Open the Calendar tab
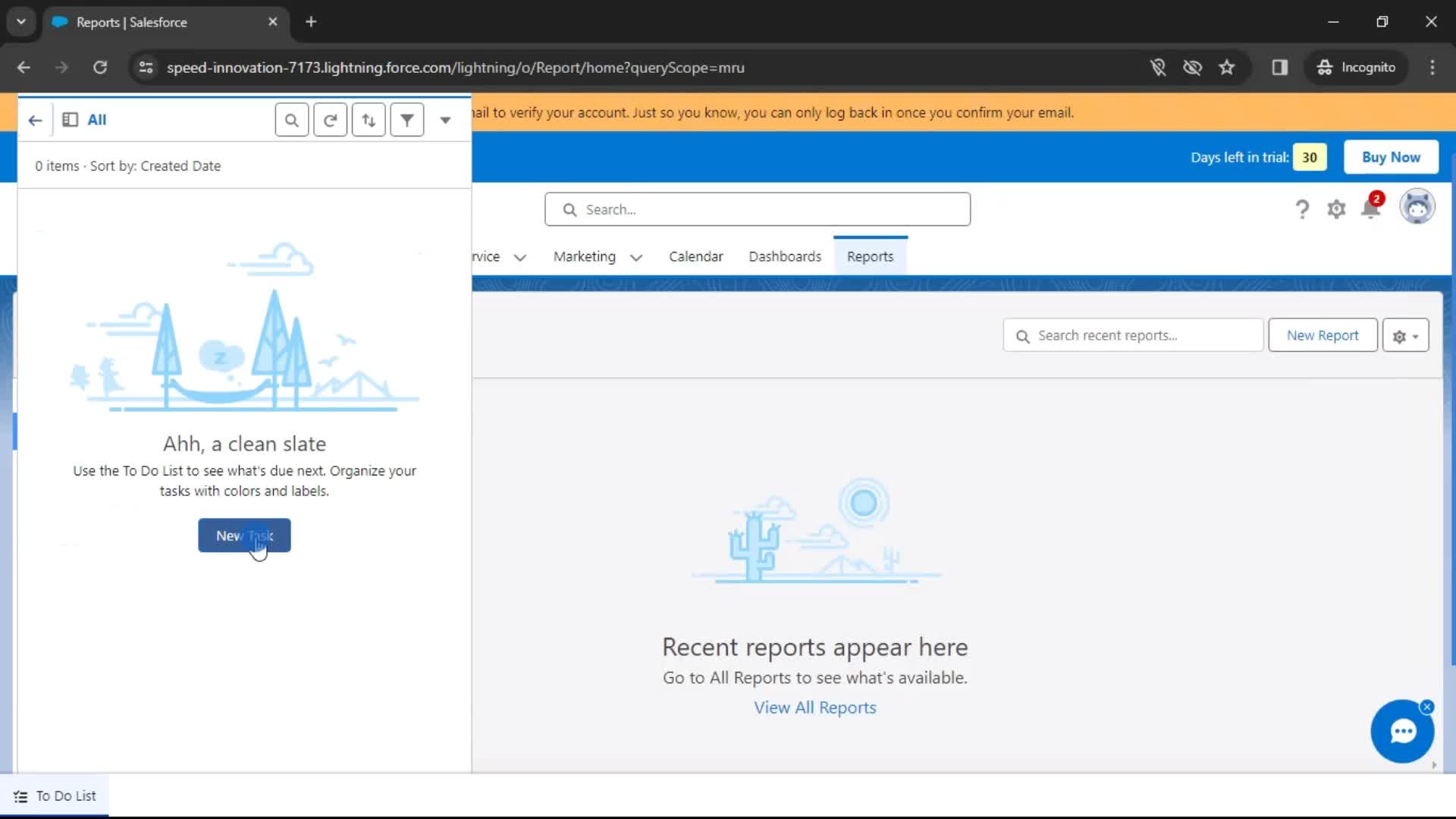Screen dimensions: 1456x819 click(696, 256)
